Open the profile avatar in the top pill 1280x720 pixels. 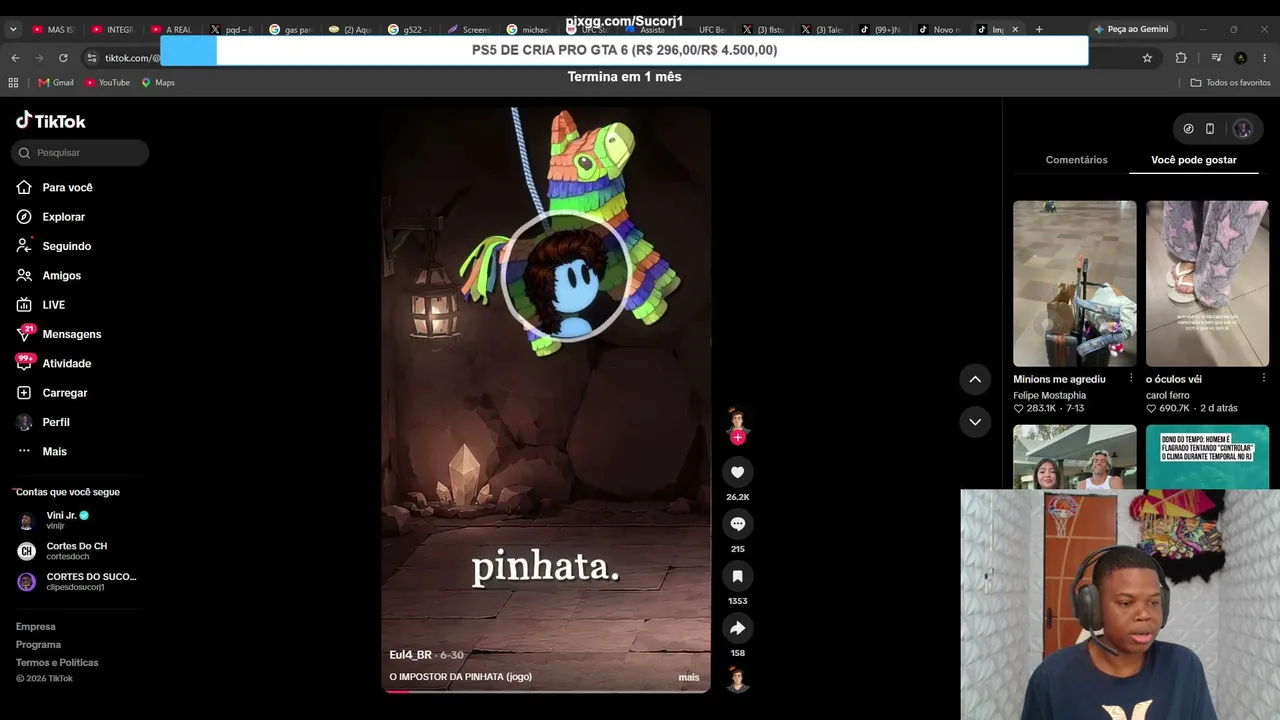[1242, 129]
